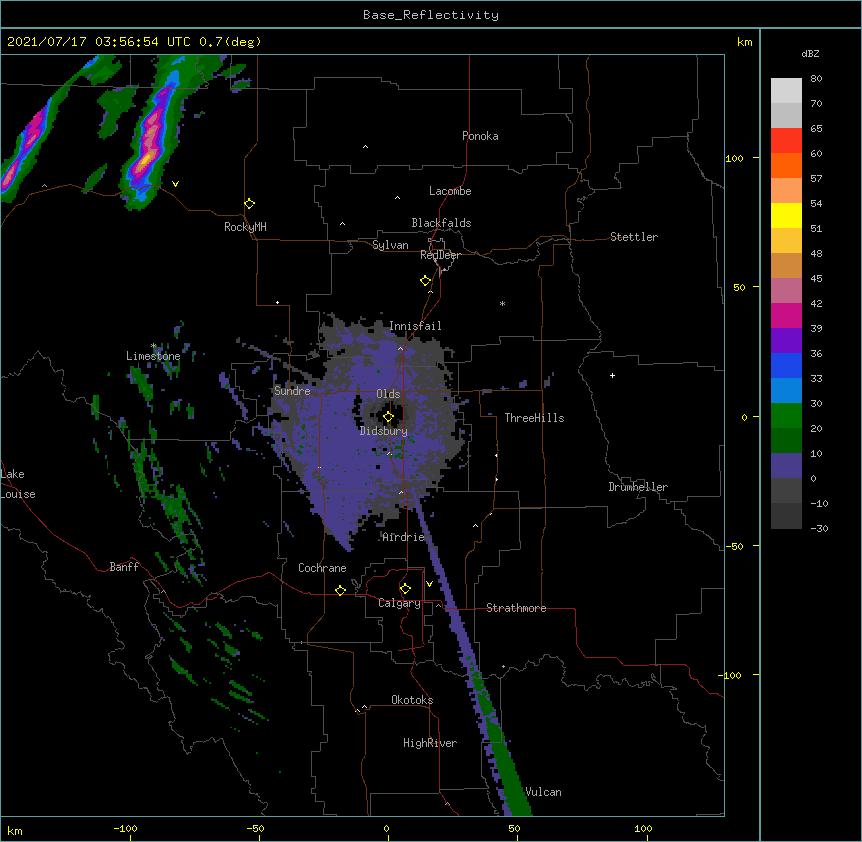Click the yellow V marker northeast of Calgary
This screenshot has height=842, width=862.
pos(429,584)
